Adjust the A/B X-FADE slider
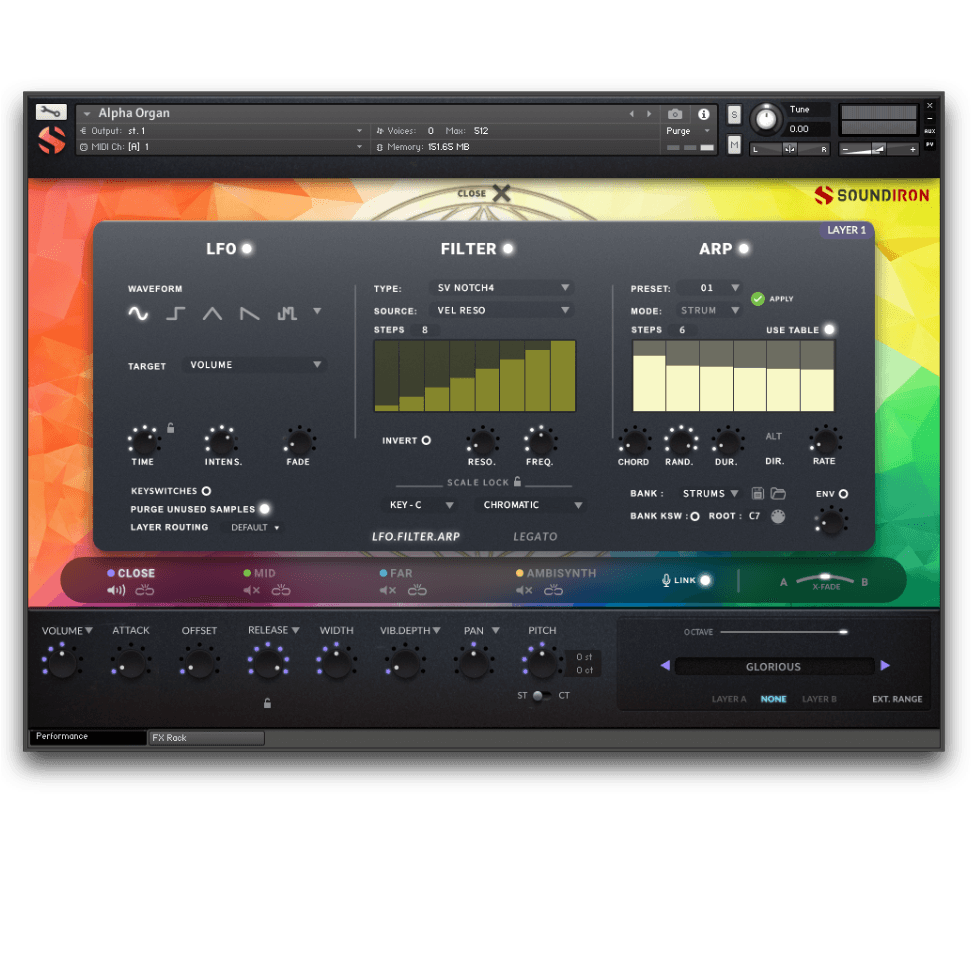The width and height of the screenshot is (971, 970). [x=825, y=580]
